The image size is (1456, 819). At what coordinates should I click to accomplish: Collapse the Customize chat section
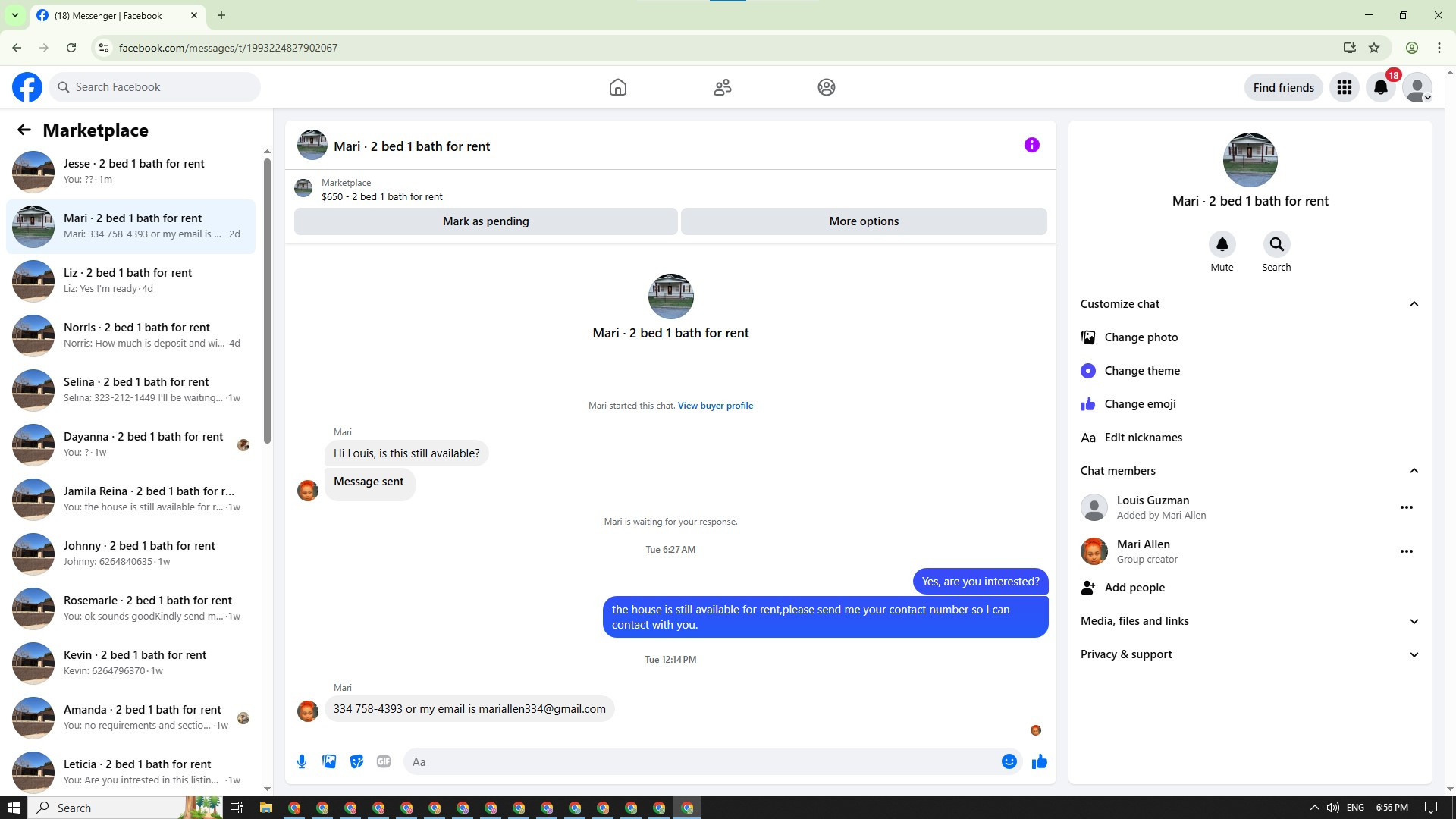click(1414, 304)
